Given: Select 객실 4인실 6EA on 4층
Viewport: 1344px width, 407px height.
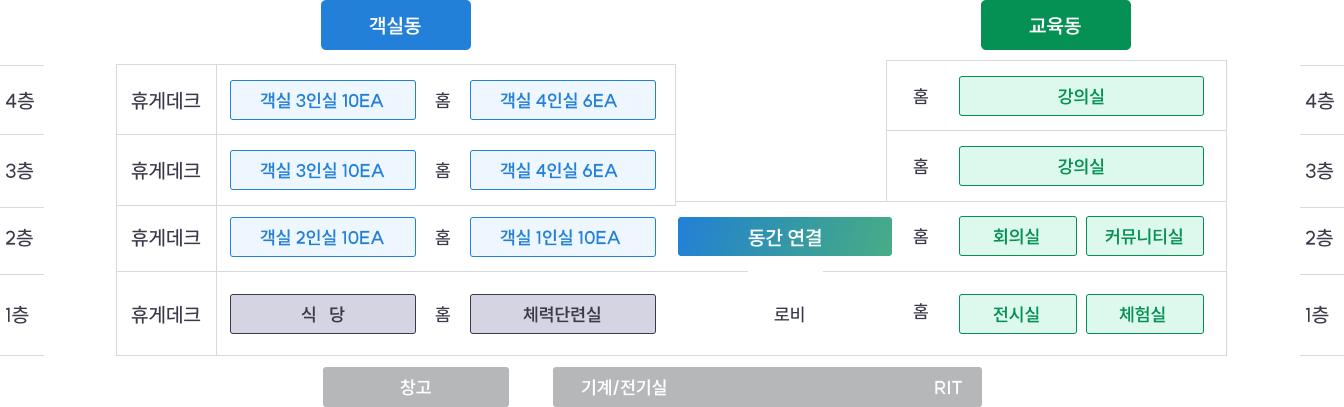Looking at the screenshot, I should point(563,100).
